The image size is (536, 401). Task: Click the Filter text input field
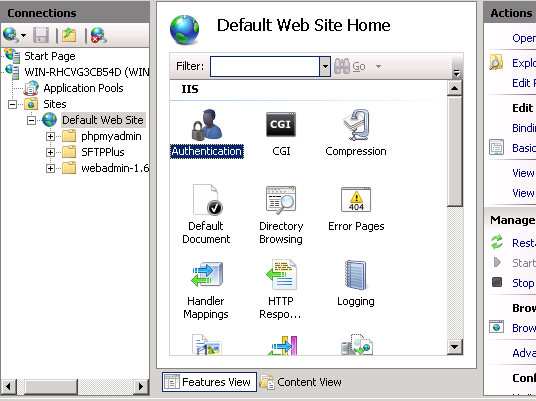pos(265,66)
